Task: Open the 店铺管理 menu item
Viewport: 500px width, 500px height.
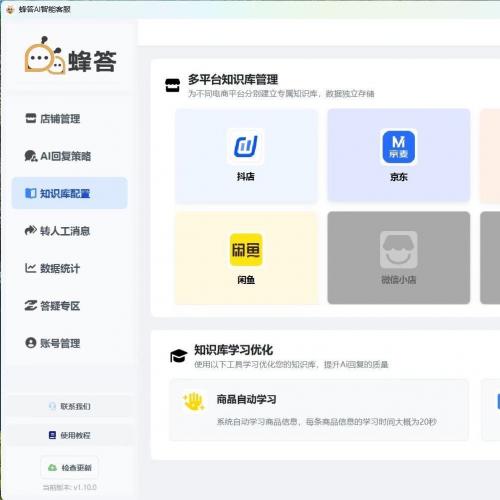Action: pyautogui.click(x=70, y=118)
